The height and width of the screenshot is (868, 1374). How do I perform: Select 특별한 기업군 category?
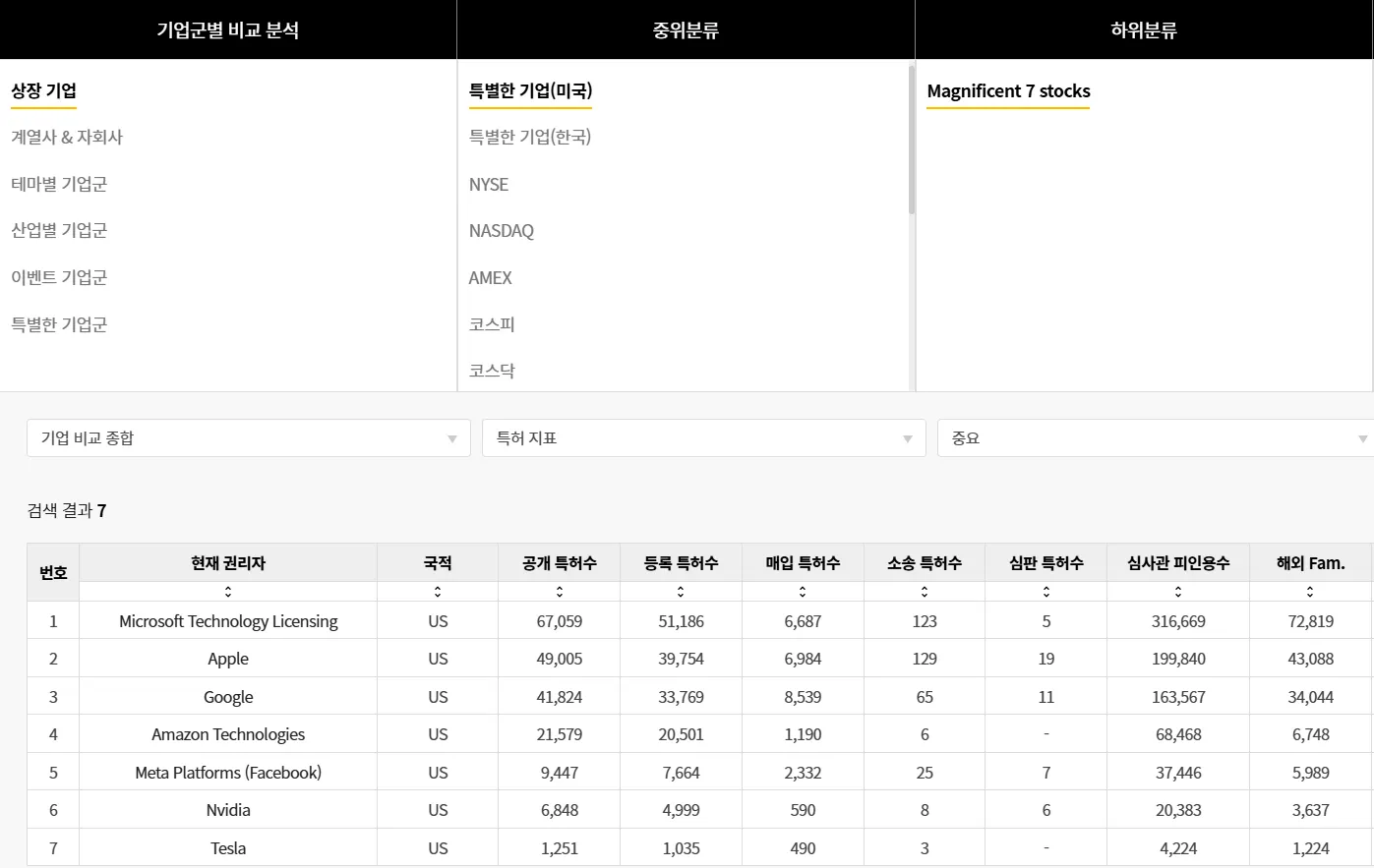pos(59,324)
